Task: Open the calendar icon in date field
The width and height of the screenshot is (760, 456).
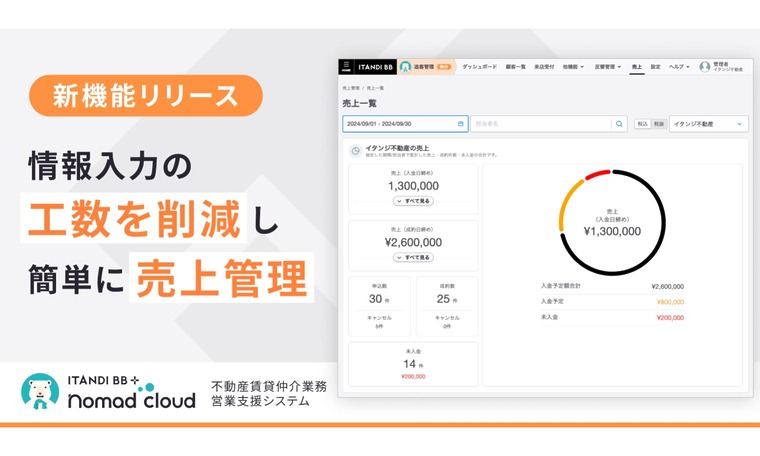Action: tap(461, 124)
